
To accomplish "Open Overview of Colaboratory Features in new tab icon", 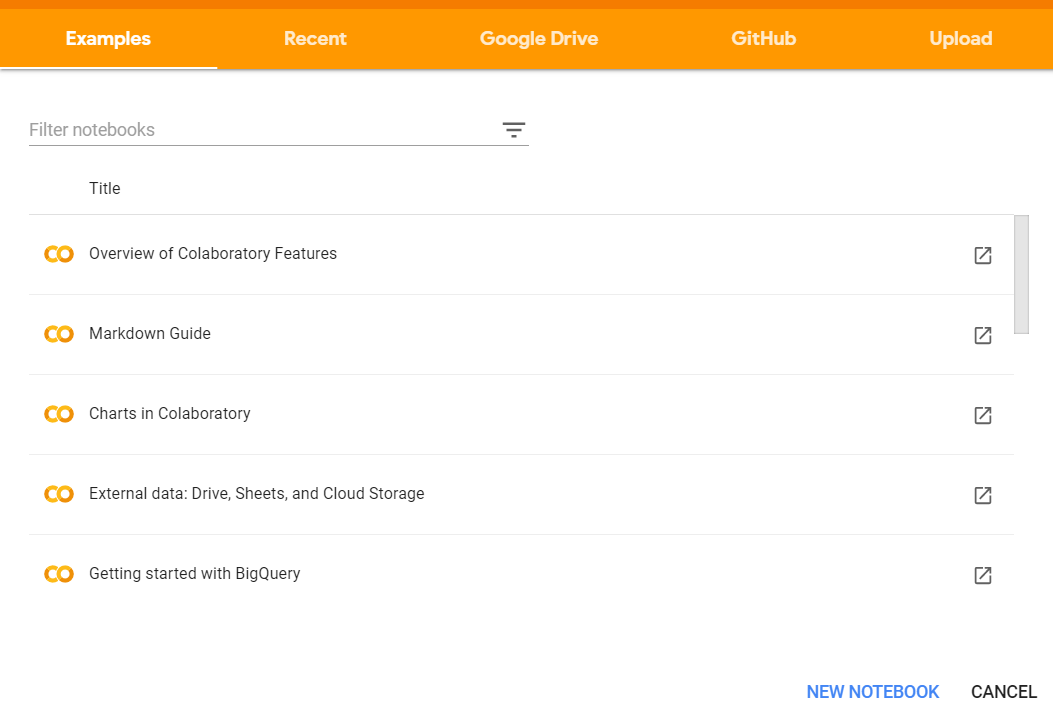I will click(x=982, y=255).
